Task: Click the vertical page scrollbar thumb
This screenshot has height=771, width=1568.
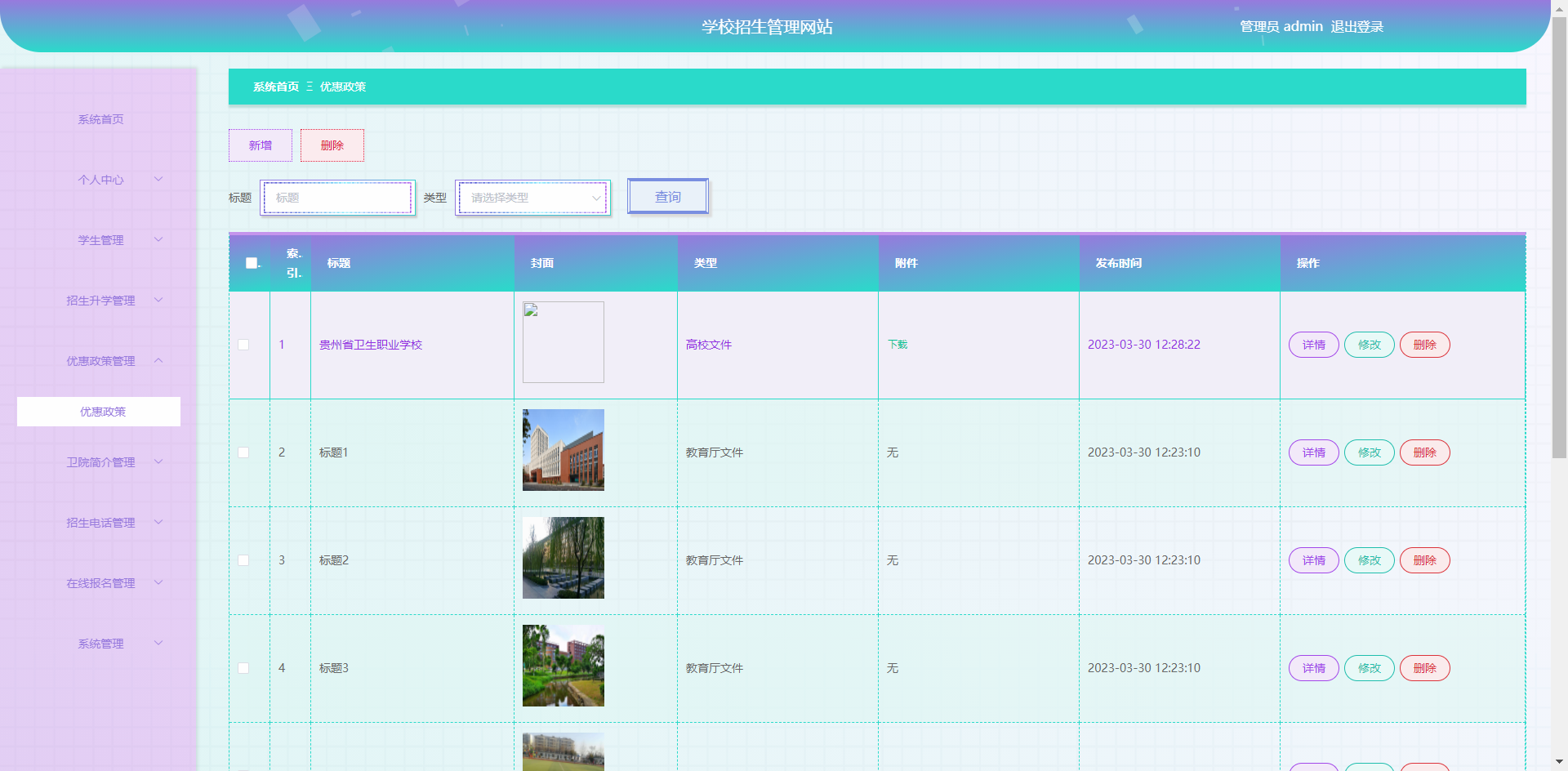Action: pyautogui.click(x=1558, y=237)
